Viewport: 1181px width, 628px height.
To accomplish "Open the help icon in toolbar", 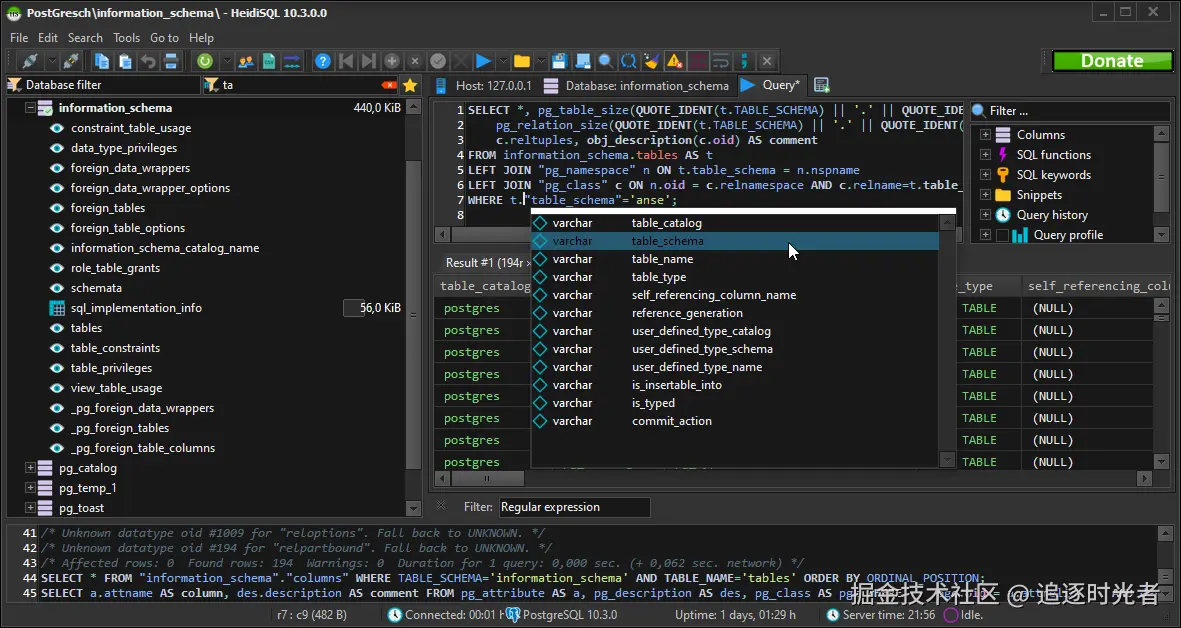I will coord(322,61).
